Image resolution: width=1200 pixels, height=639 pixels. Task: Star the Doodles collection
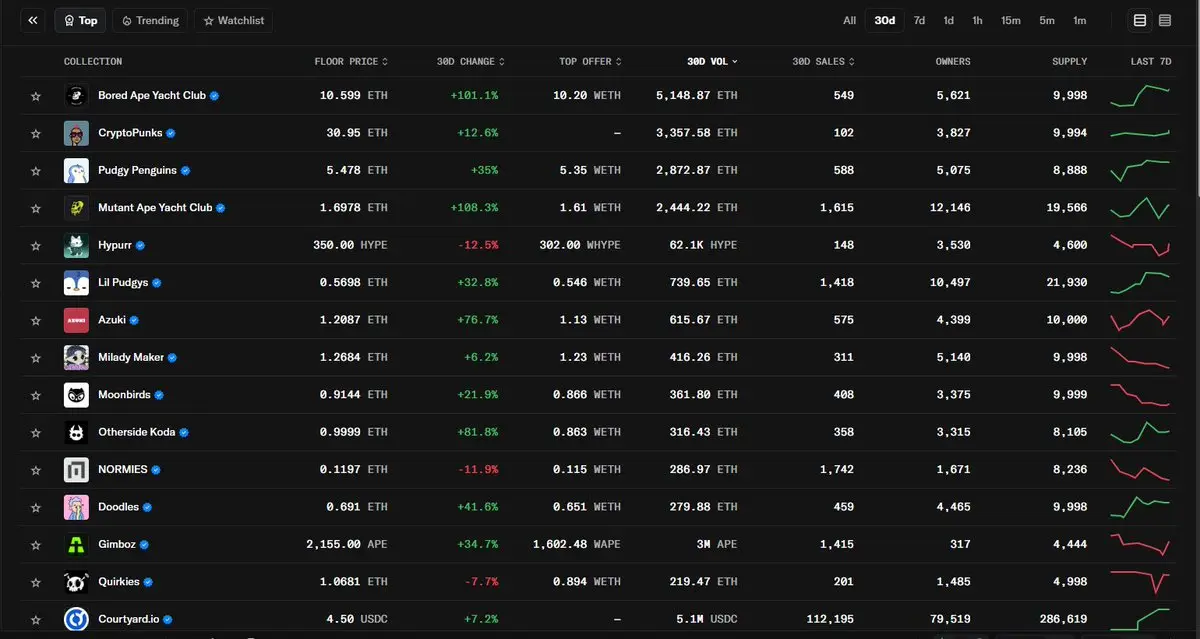(36, 507)
